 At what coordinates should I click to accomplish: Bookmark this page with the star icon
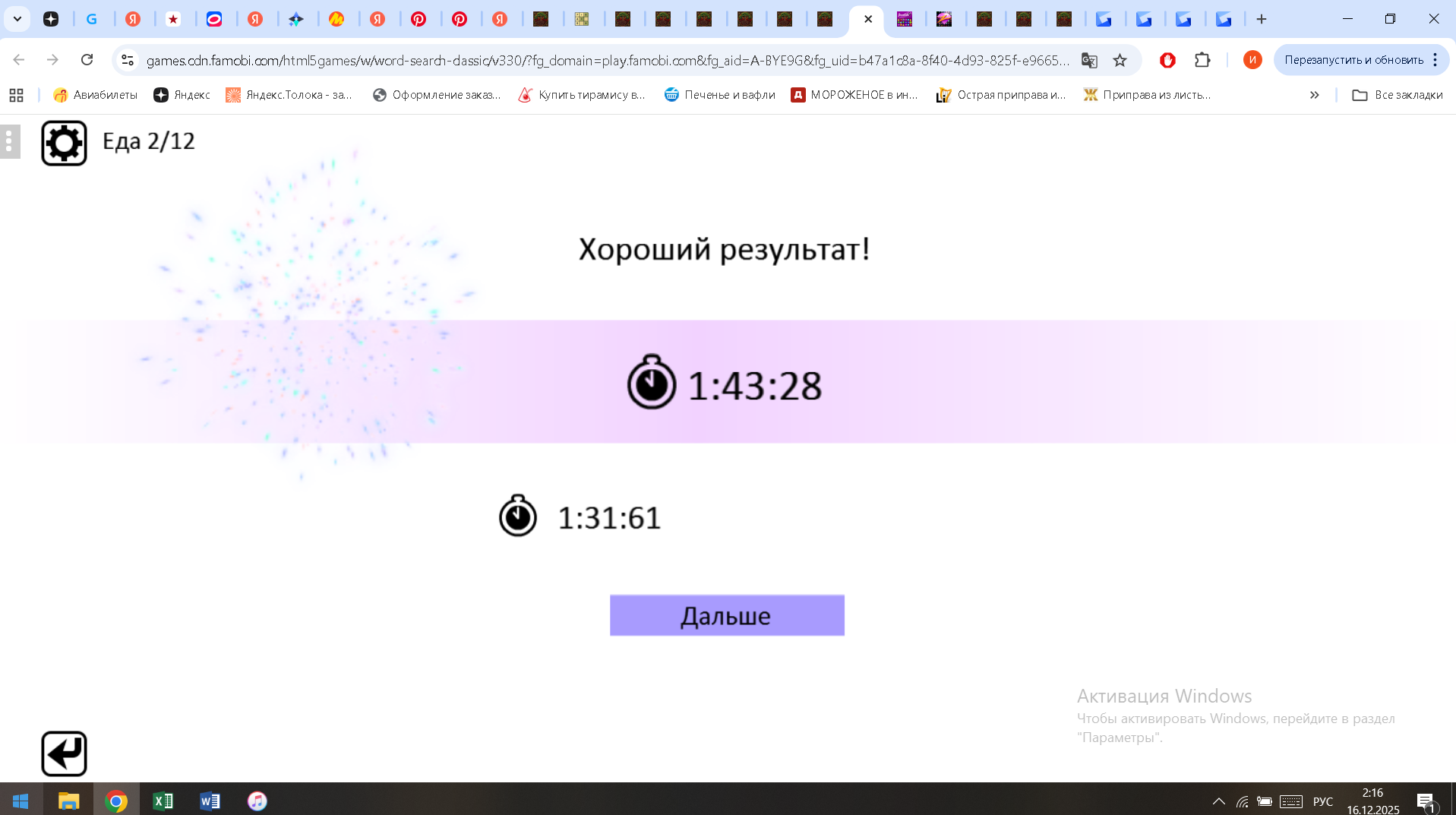[x=1120, y=60]
